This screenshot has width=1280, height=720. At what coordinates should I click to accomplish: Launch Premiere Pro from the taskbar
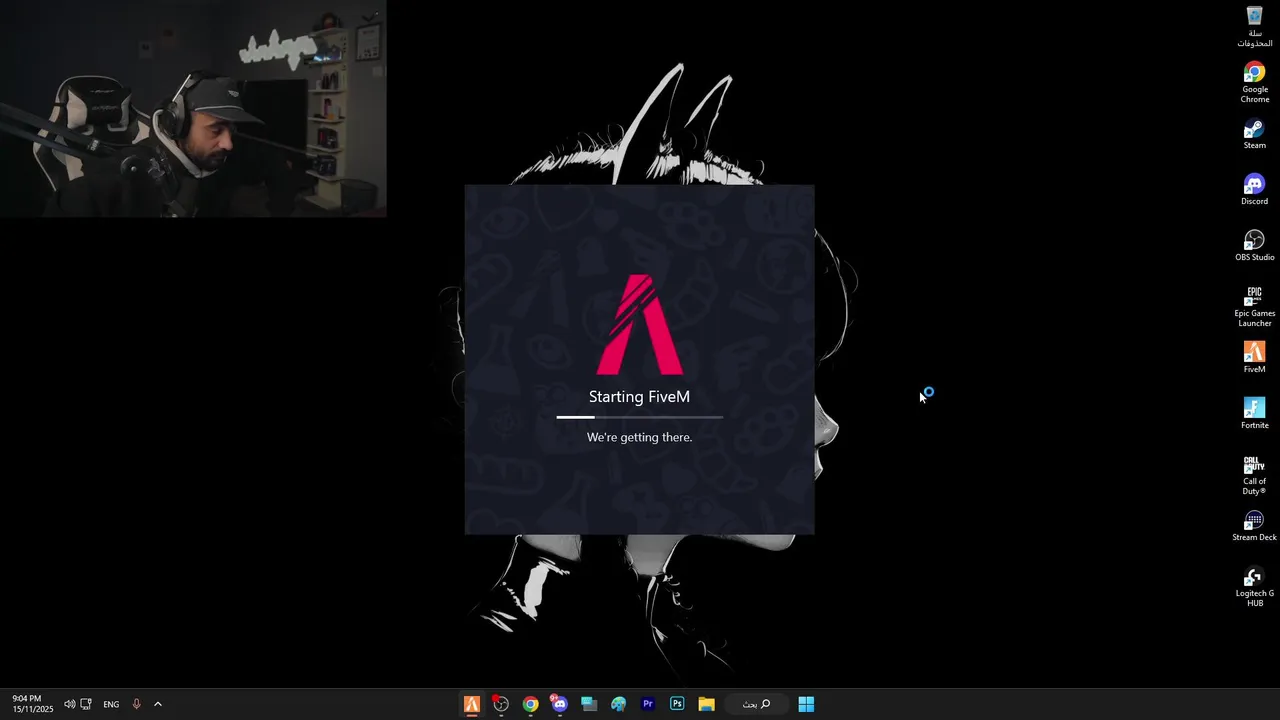647,704
